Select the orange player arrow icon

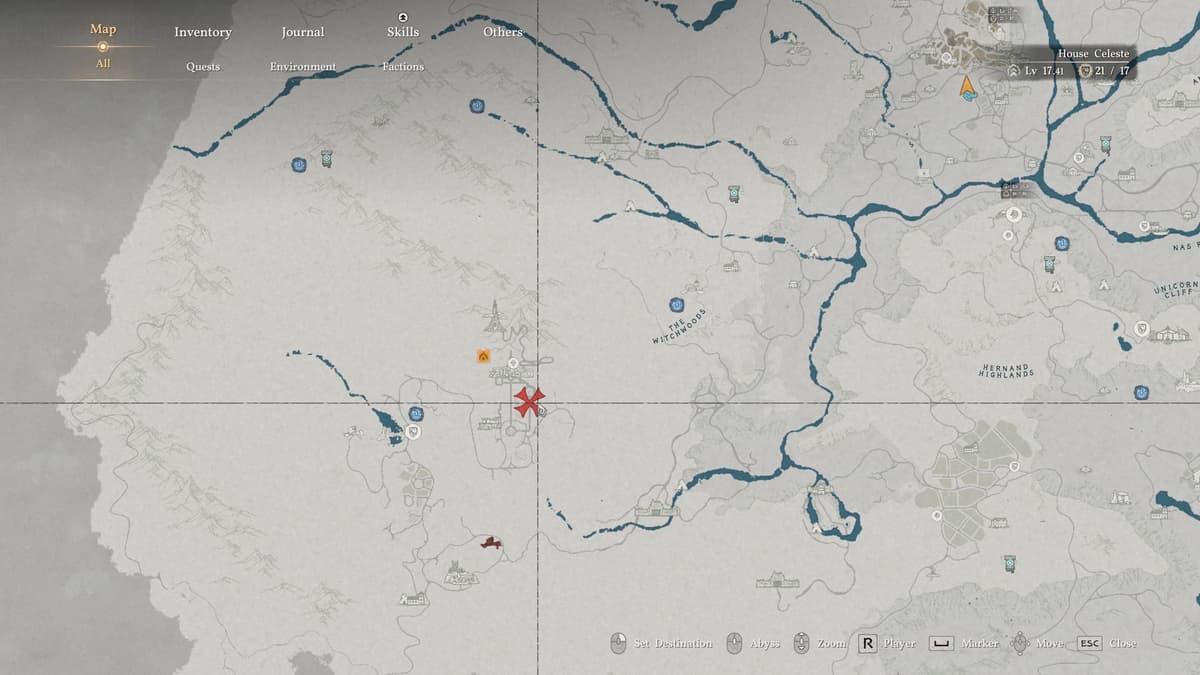[x=967, y=87]
